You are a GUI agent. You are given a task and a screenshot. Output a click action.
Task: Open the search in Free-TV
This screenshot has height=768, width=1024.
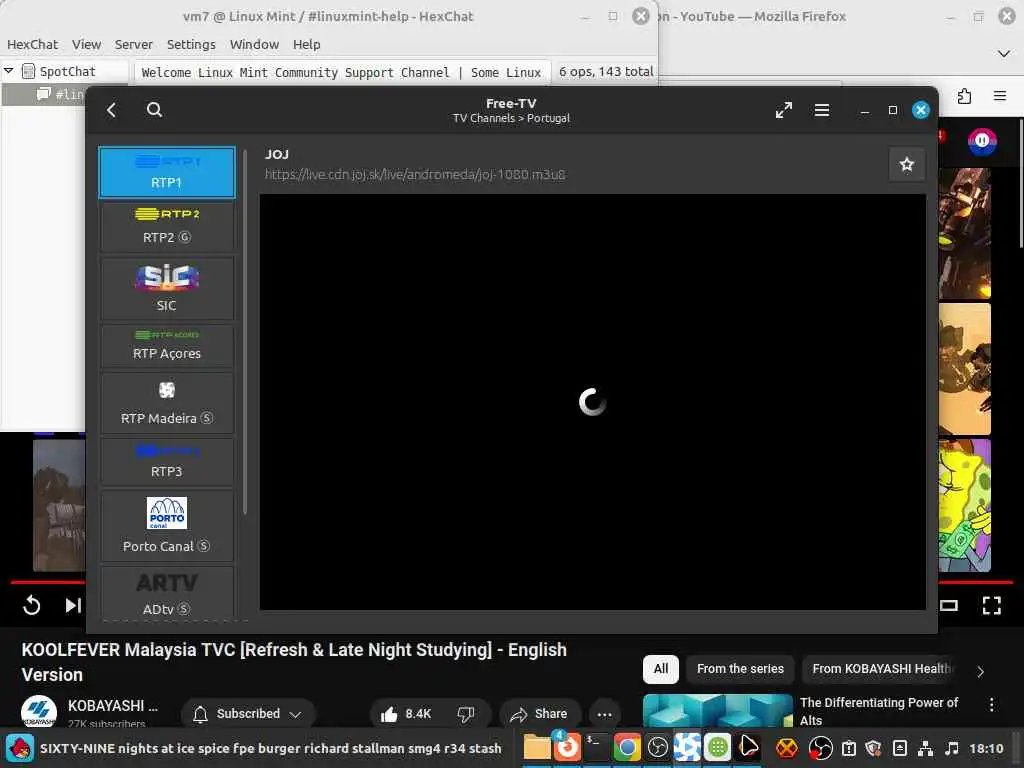coord(154,110)
